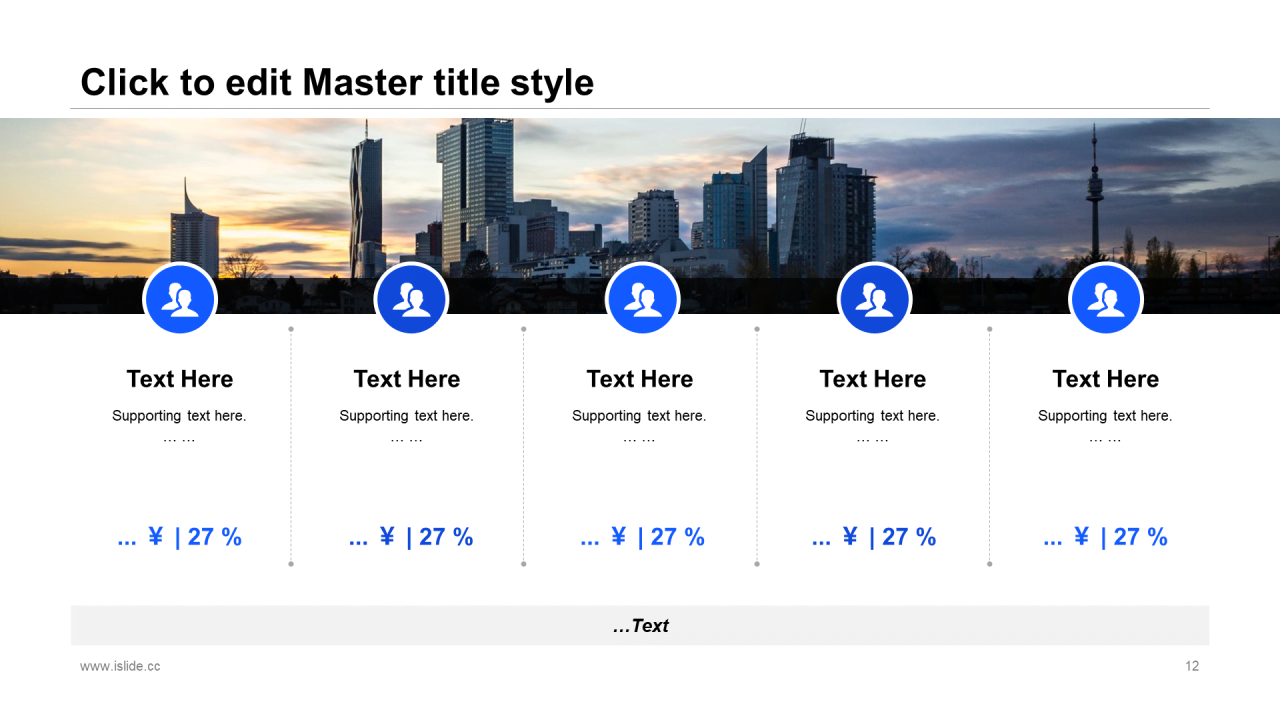This screenshot has height=720, width=1280.
Task: Select the last dashed vertical divider line
Action: 989,446
